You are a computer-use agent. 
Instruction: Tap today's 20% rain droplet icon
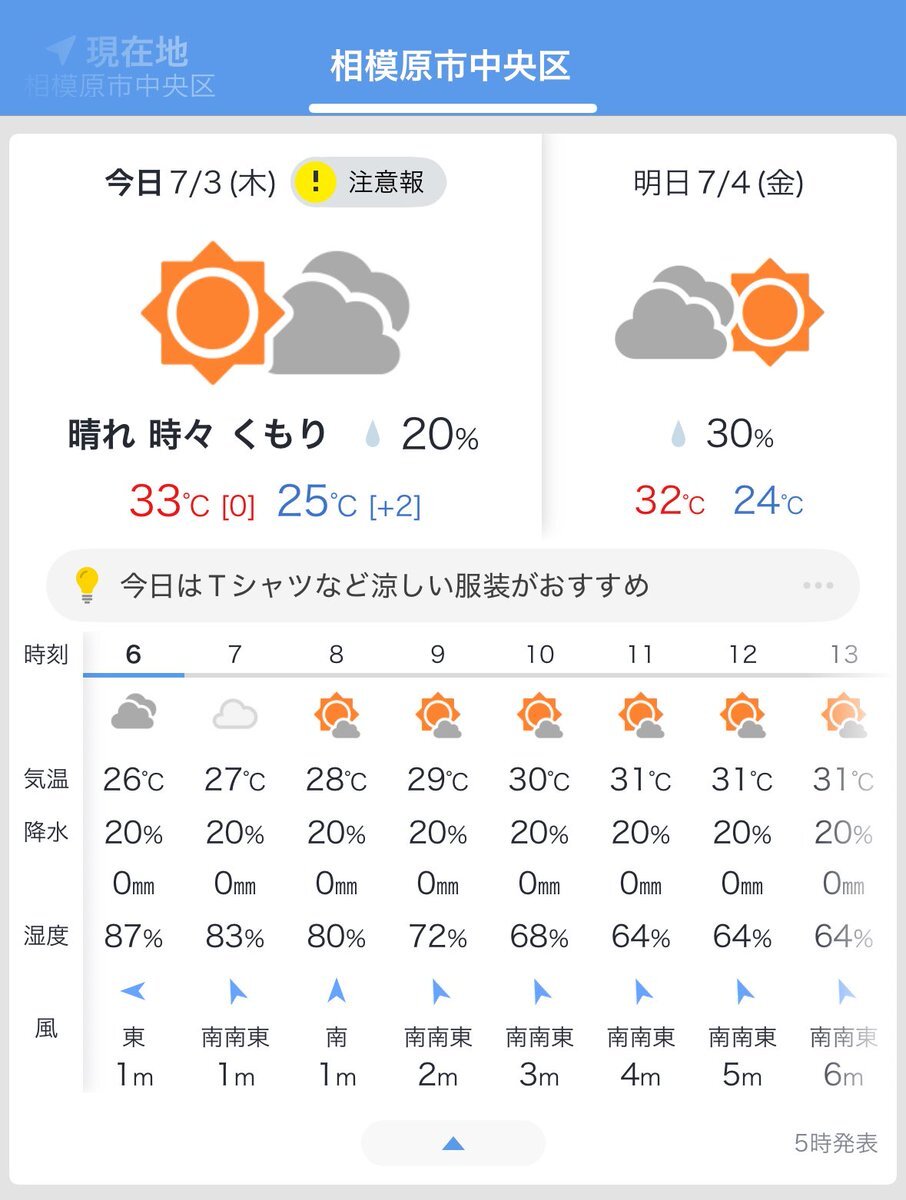(x=373, y=435)
